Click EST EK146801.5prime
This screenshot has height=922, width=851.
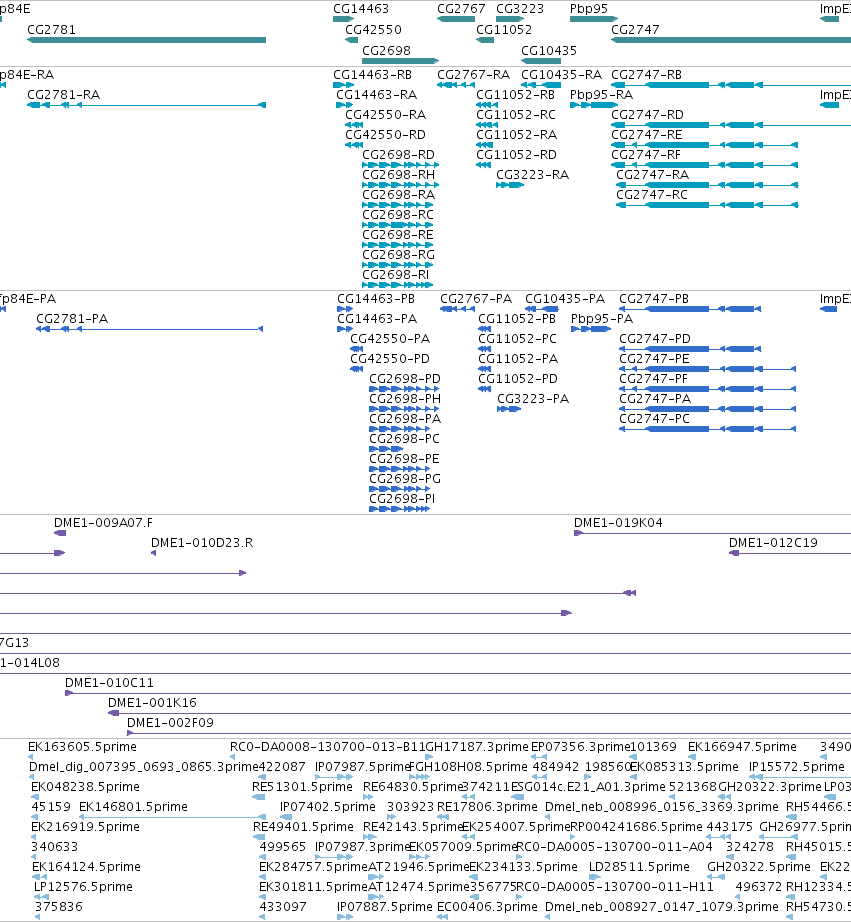point(133,807)
